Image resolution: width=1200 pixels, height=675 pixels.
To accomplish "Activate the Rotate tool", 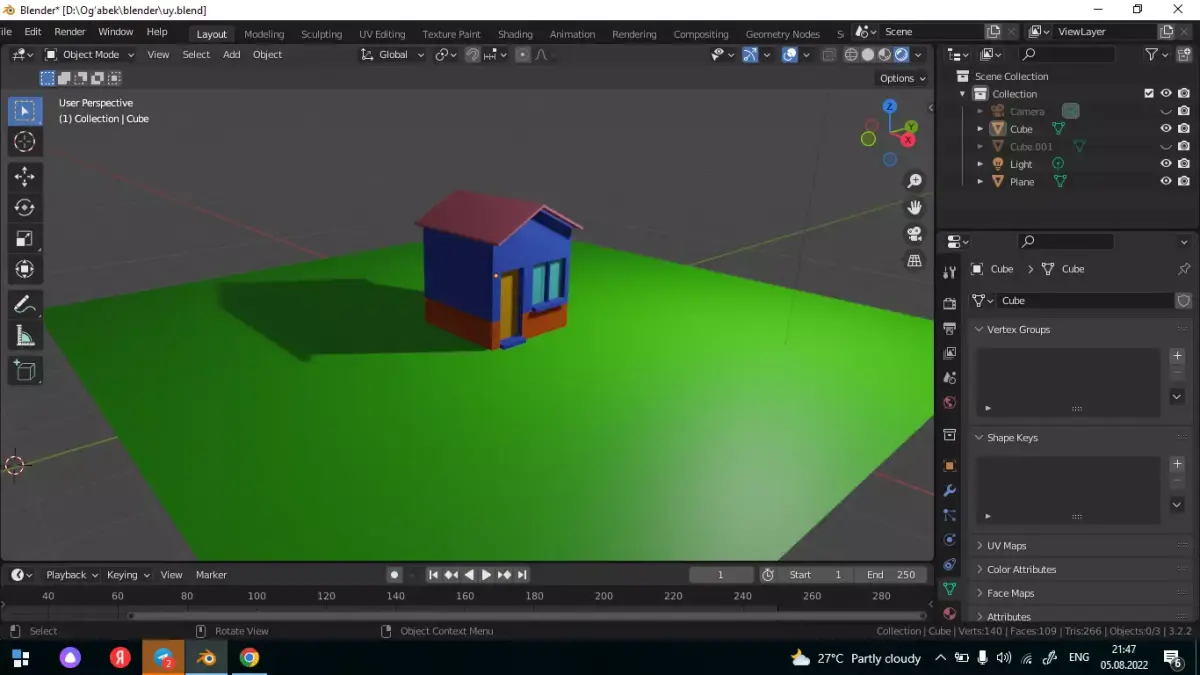I will [x=25, y=208].
